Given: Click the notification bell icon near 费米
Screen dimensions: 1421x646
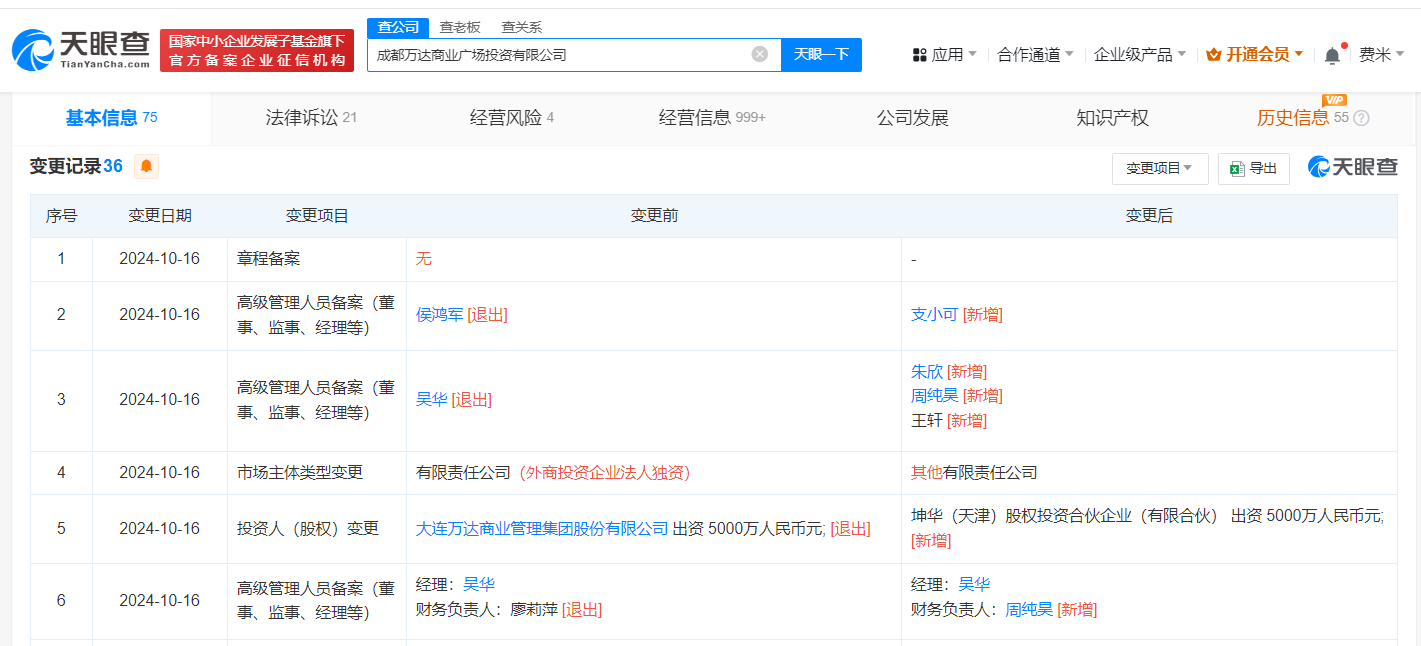Looking at the screenshot, I should [x=1331, y=54].
